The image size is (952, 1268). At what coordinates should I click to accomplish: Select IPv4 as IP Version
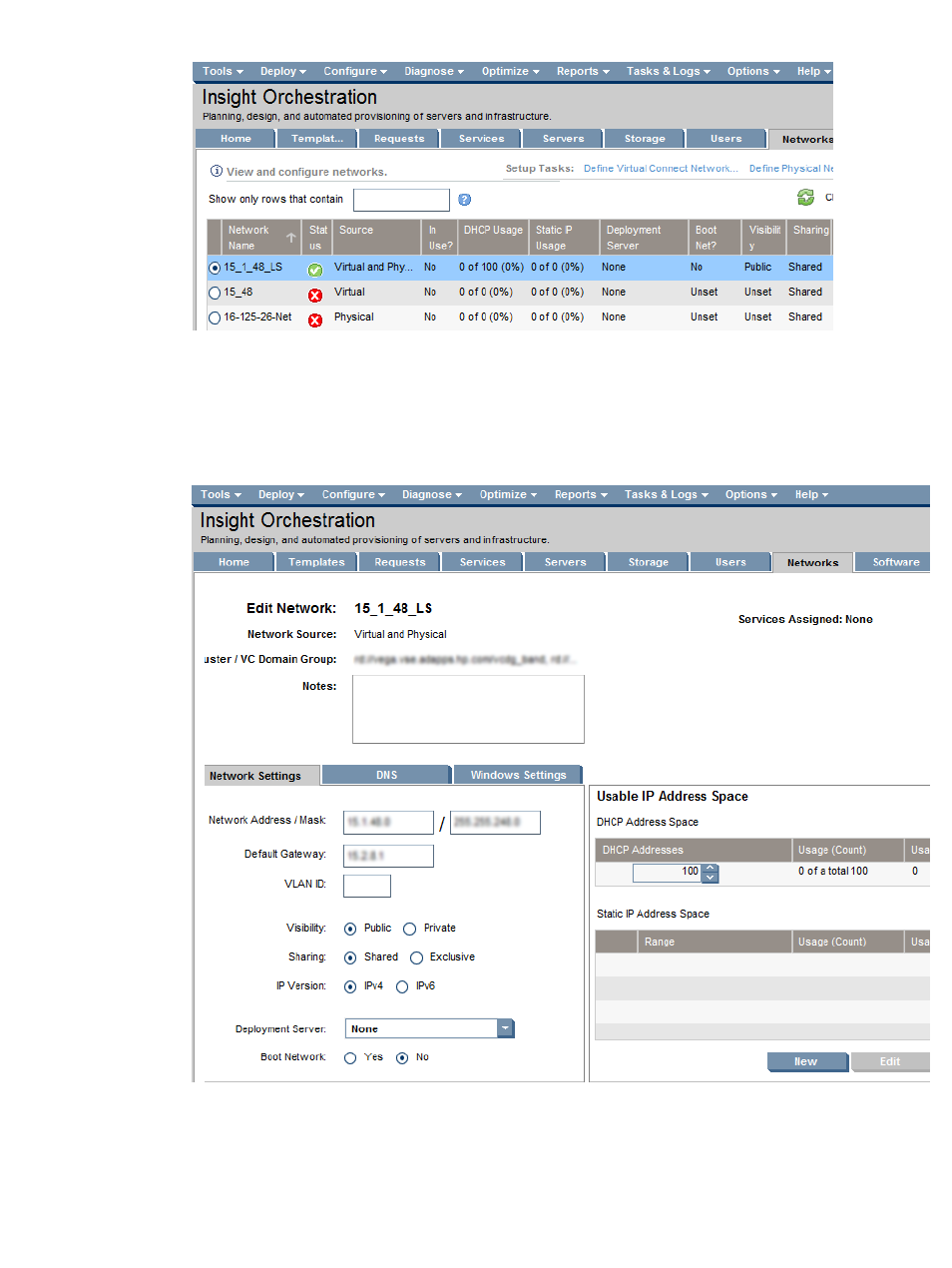click(x=350, y=986)
